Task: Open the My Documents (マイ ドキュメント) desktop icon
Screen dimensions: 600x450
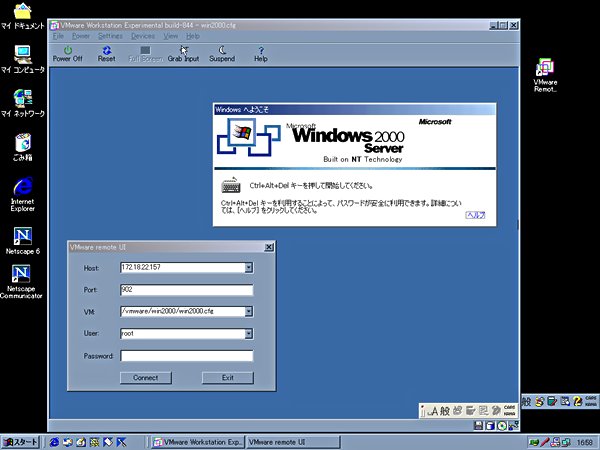Action: point(23,16)
